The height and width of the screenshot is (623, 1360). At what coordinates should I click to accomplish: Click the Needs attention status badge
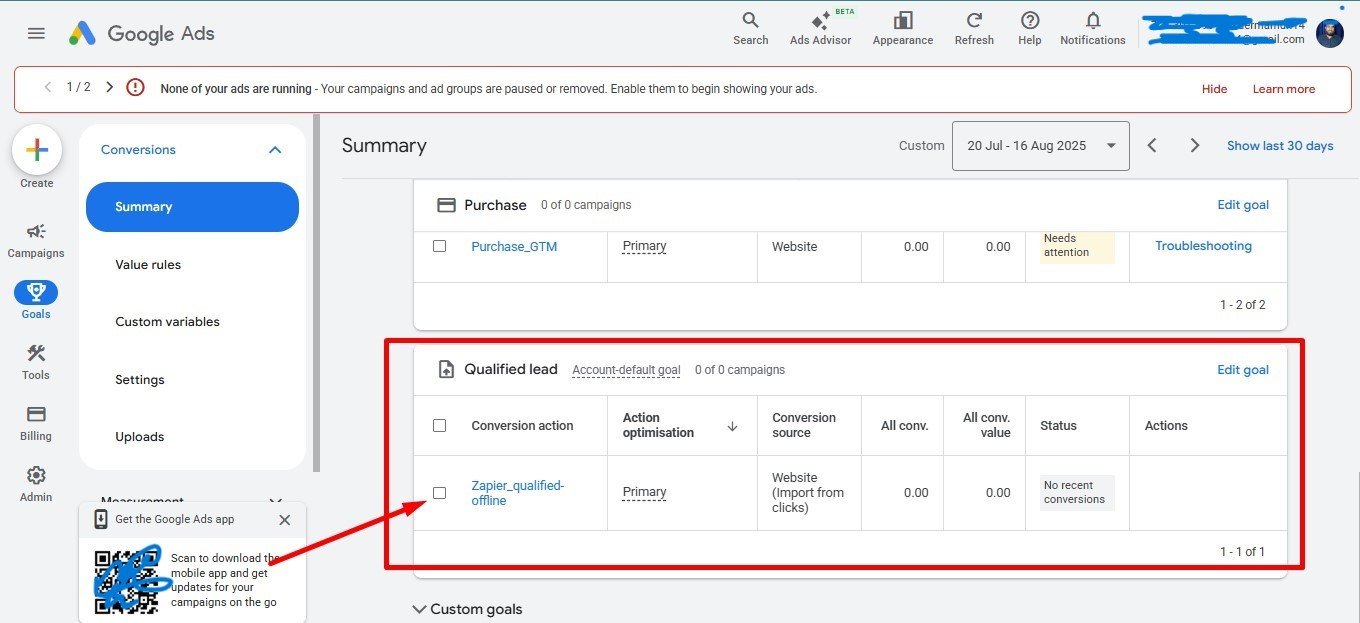(x=1077, y=246)
